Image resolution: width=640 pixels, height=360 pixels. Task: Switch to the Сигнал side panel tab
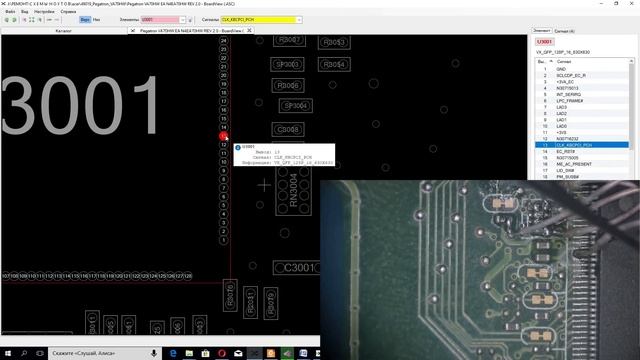point(564,31)
